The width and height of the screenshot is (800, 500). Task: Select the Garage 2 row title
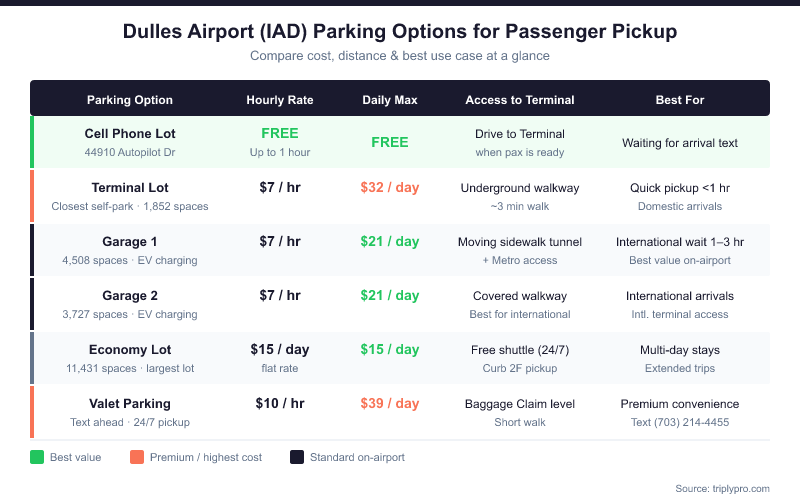(x=130, y=296)
